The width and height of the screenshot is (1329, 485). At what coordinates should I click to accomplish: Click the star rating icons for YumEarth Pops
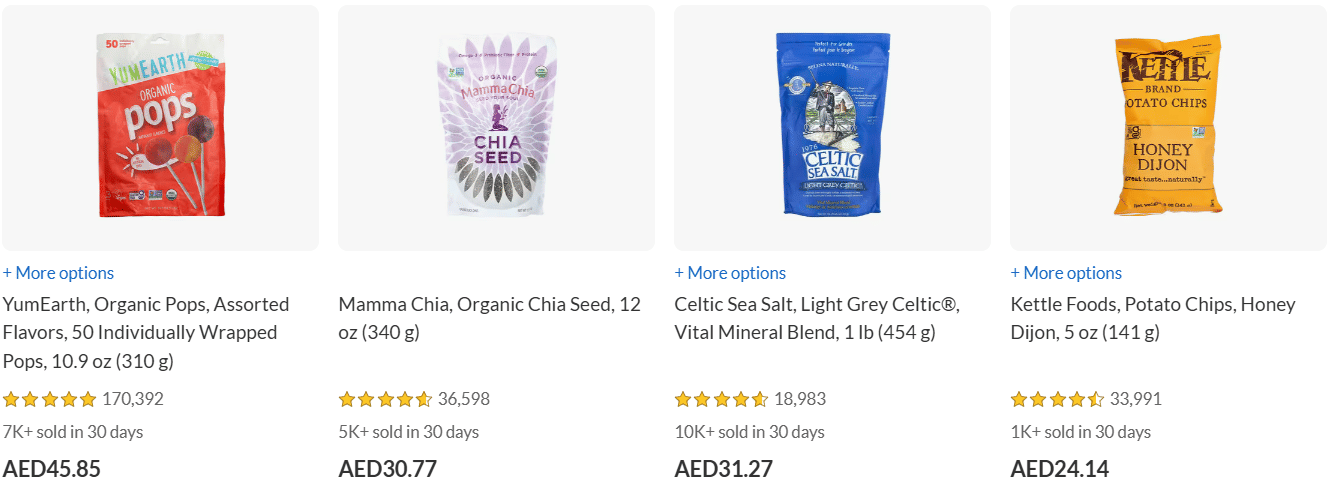(x=50, y=400)
